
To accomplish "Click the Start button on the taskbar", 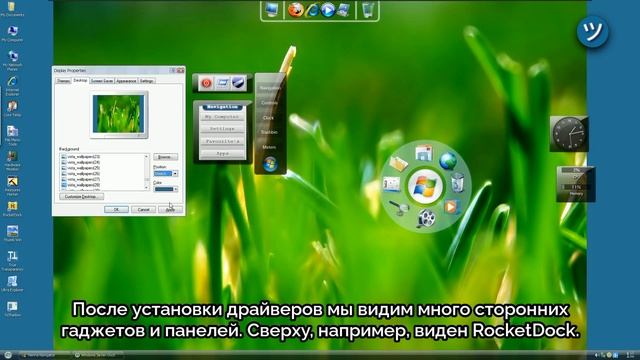I will tap(8, 355).
